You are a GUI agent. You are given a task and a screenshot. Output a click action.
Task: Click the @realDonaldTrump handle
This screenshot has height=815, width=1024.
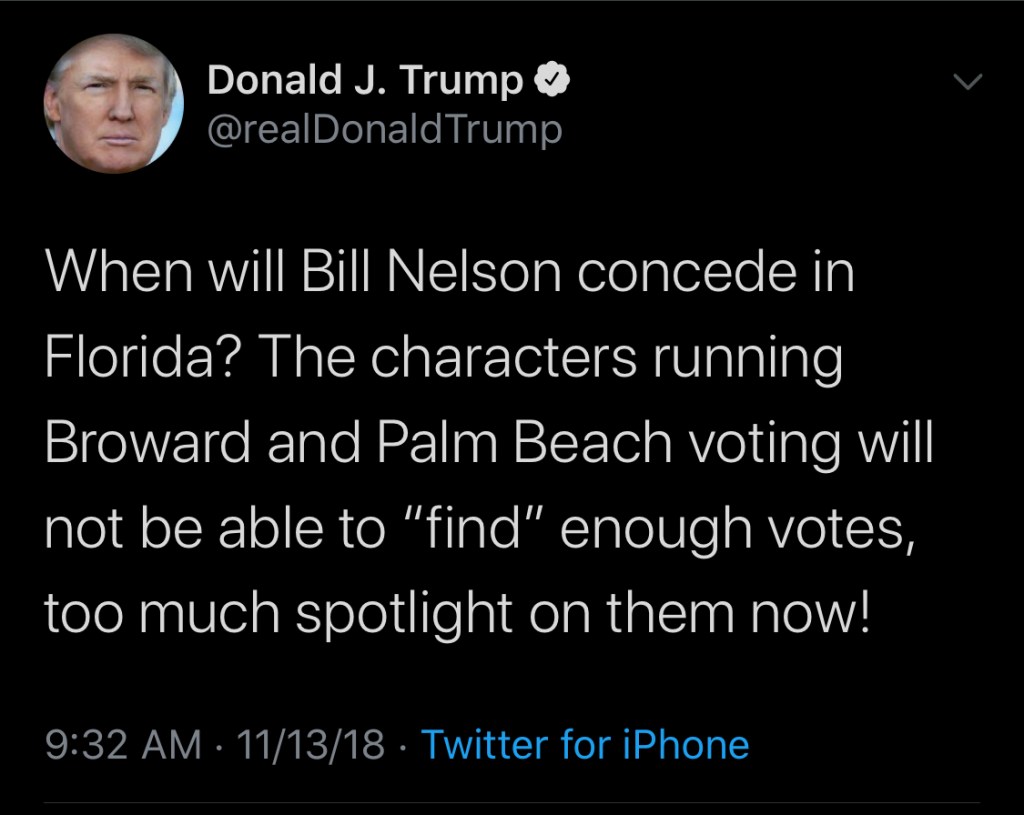click(x=384, y=130)
